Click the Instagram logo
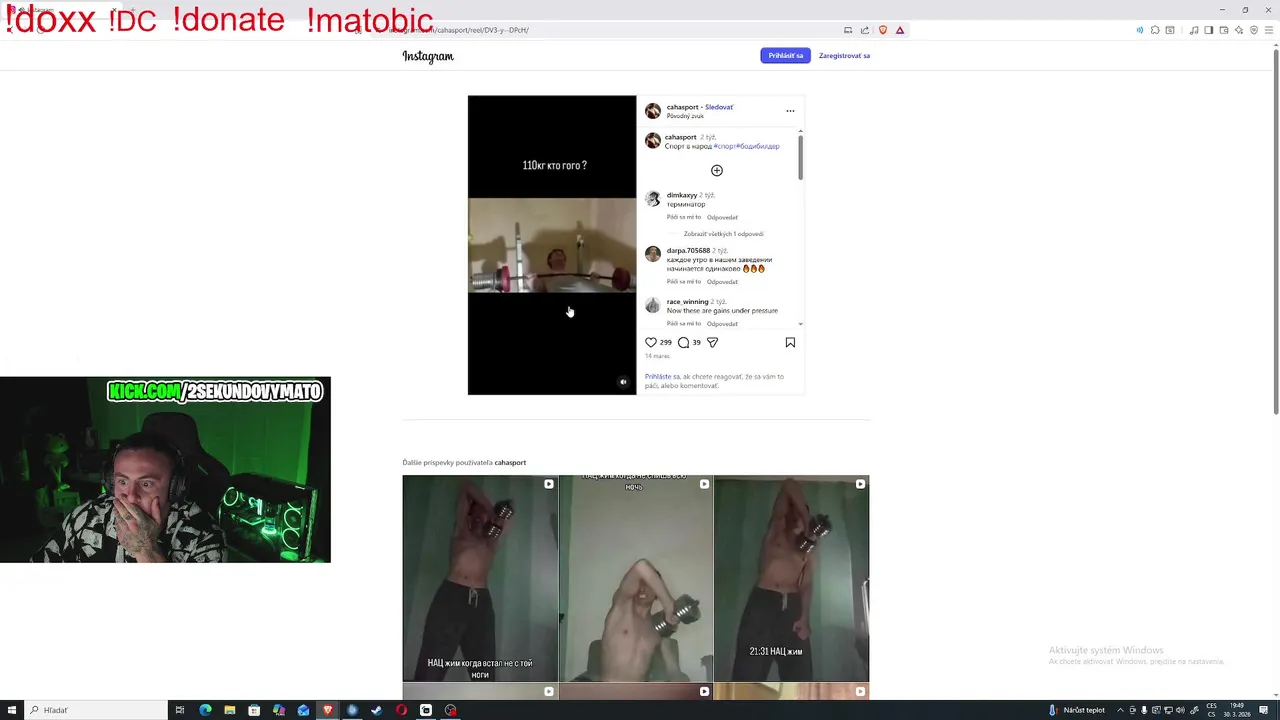The width and height of the screenshot is (1280, 720). pos(428,56)
